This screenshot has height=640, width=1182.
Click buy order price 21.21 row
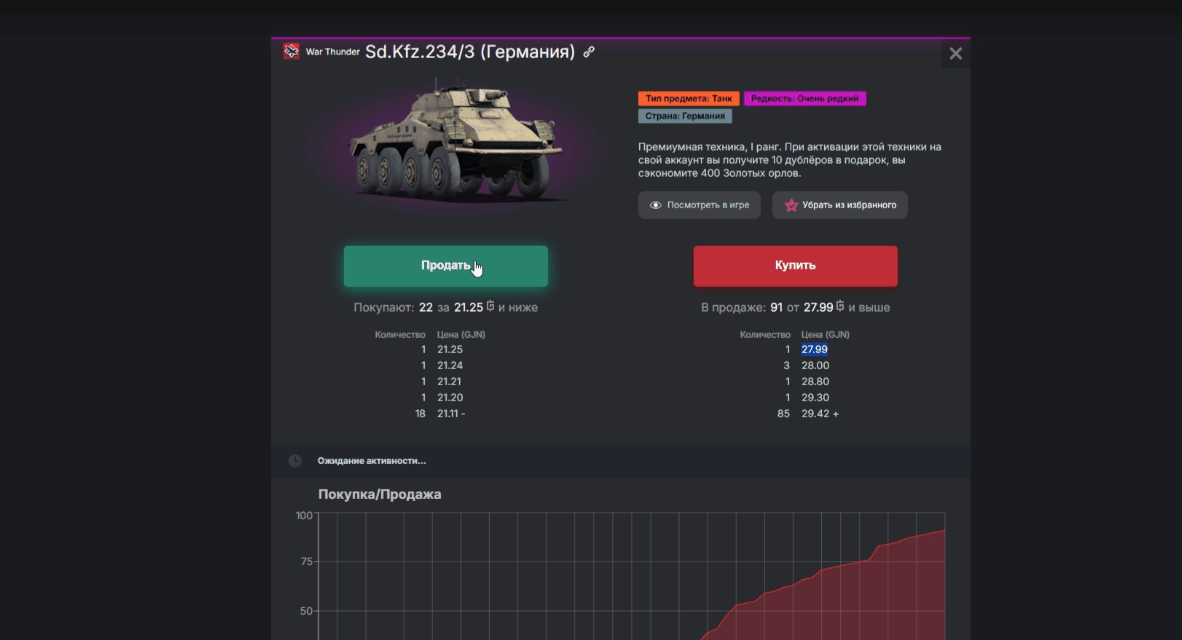click(x=442, y=381)
